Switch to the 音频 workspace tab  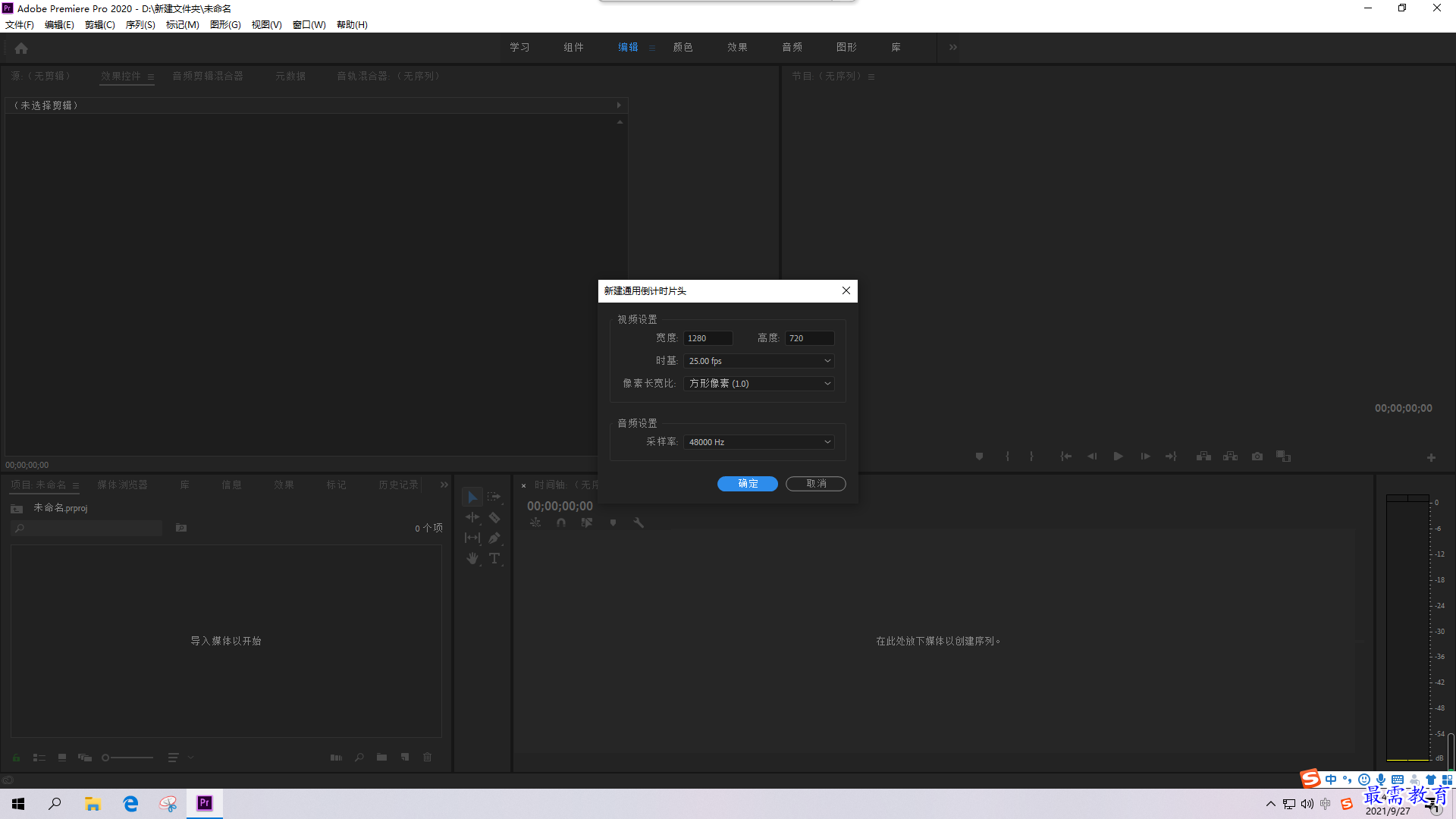pos(792,47)
